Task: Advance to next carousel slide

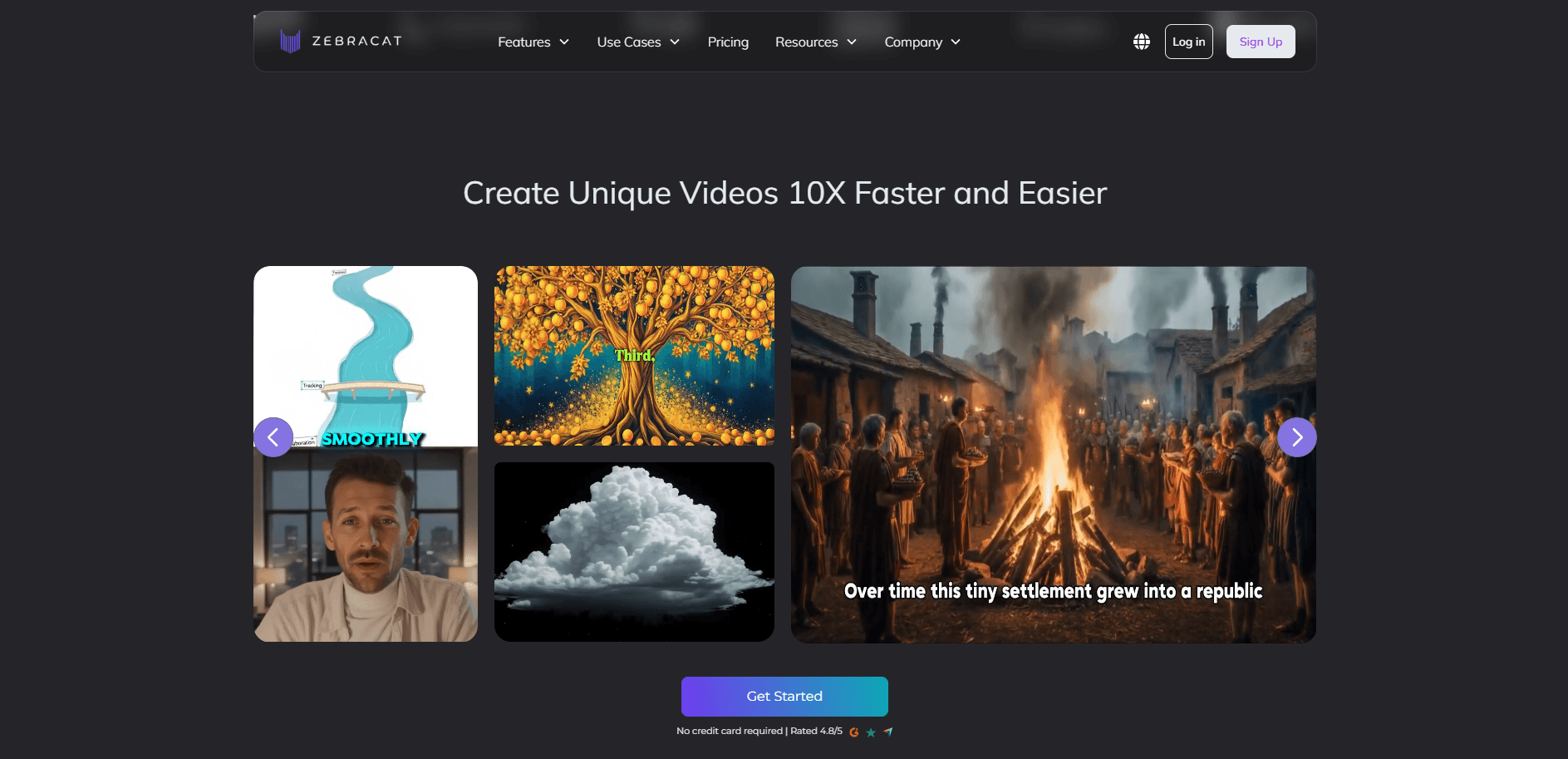Action: (x=1296, y=437)
